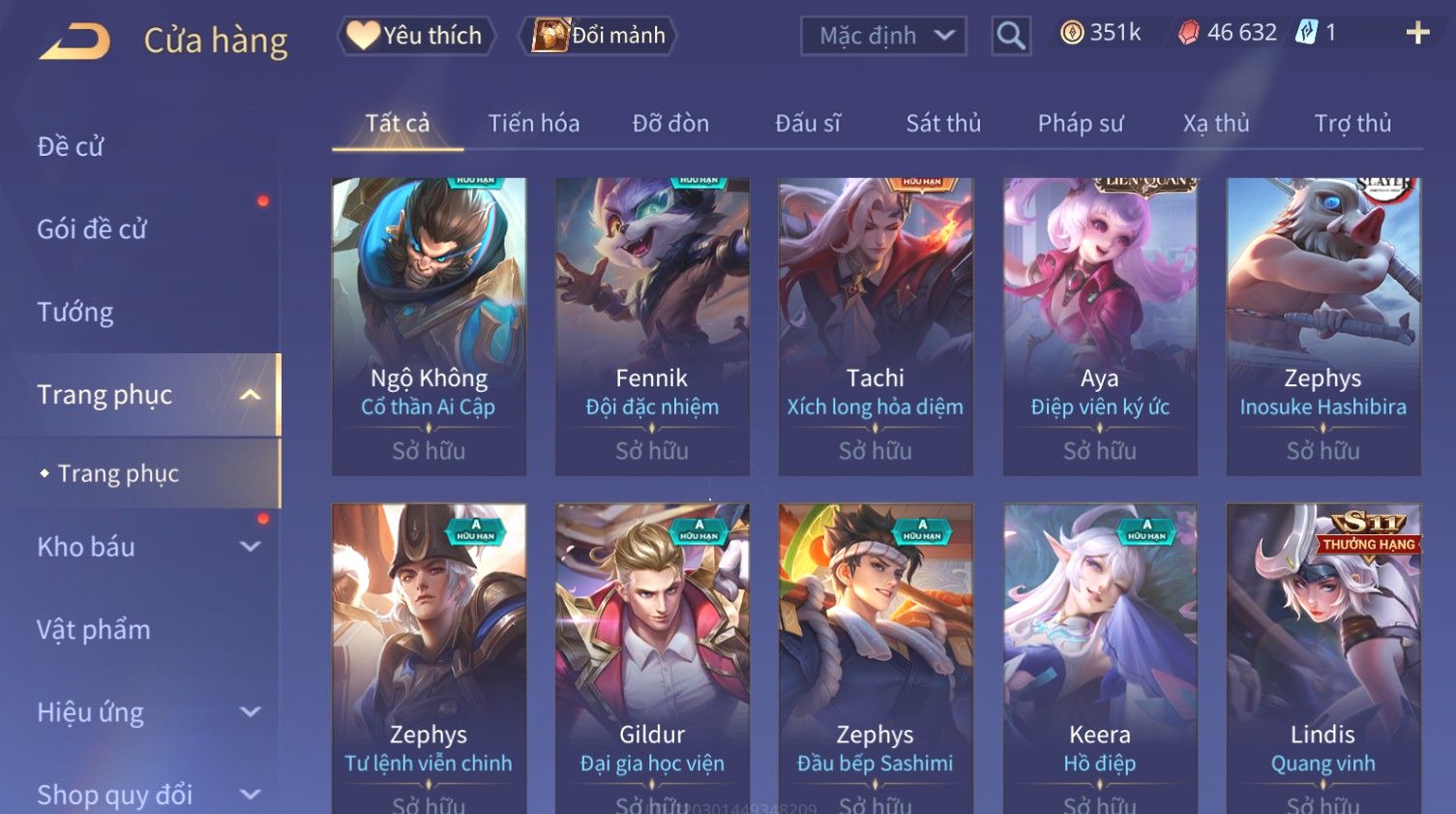Tap the gold coin icon showing 351k
Image resolution: width=1456 pixels, height=814 pixels.
click(x=1071, y=33)
